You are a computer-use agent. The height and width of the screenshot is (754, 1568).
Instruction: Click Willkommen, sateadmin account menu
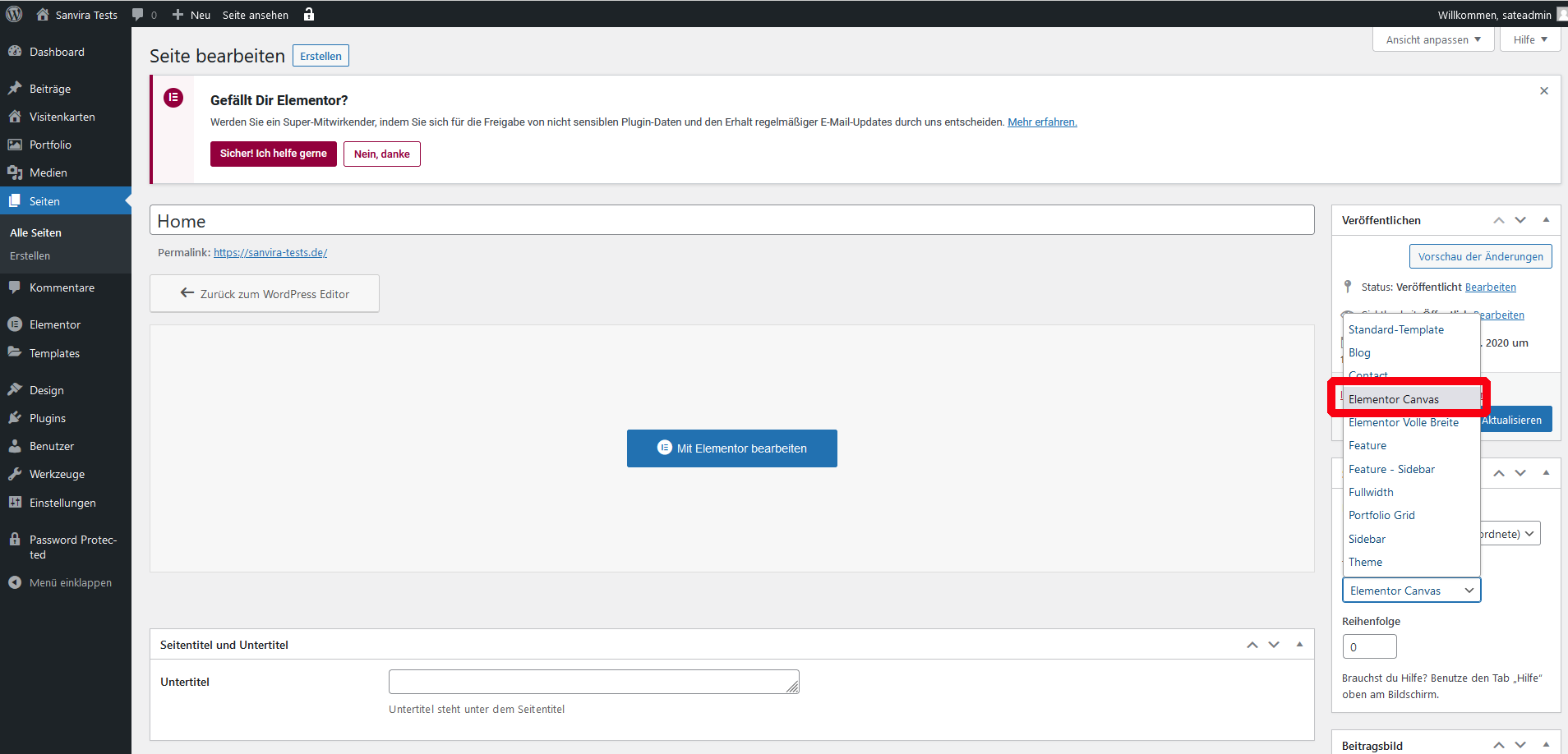coord(1501,15)
